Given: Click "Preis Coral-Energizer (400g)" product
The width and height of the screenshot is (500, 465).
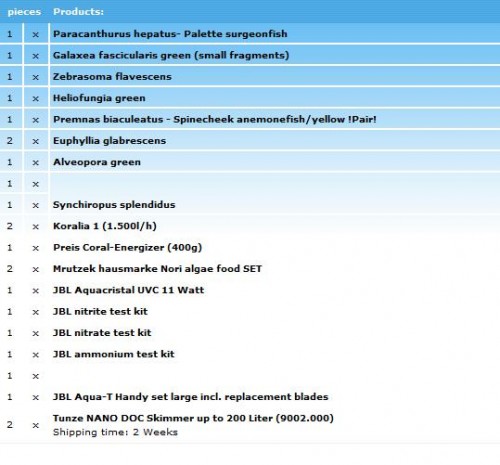Looking at the screenshot, I should 127,247.
